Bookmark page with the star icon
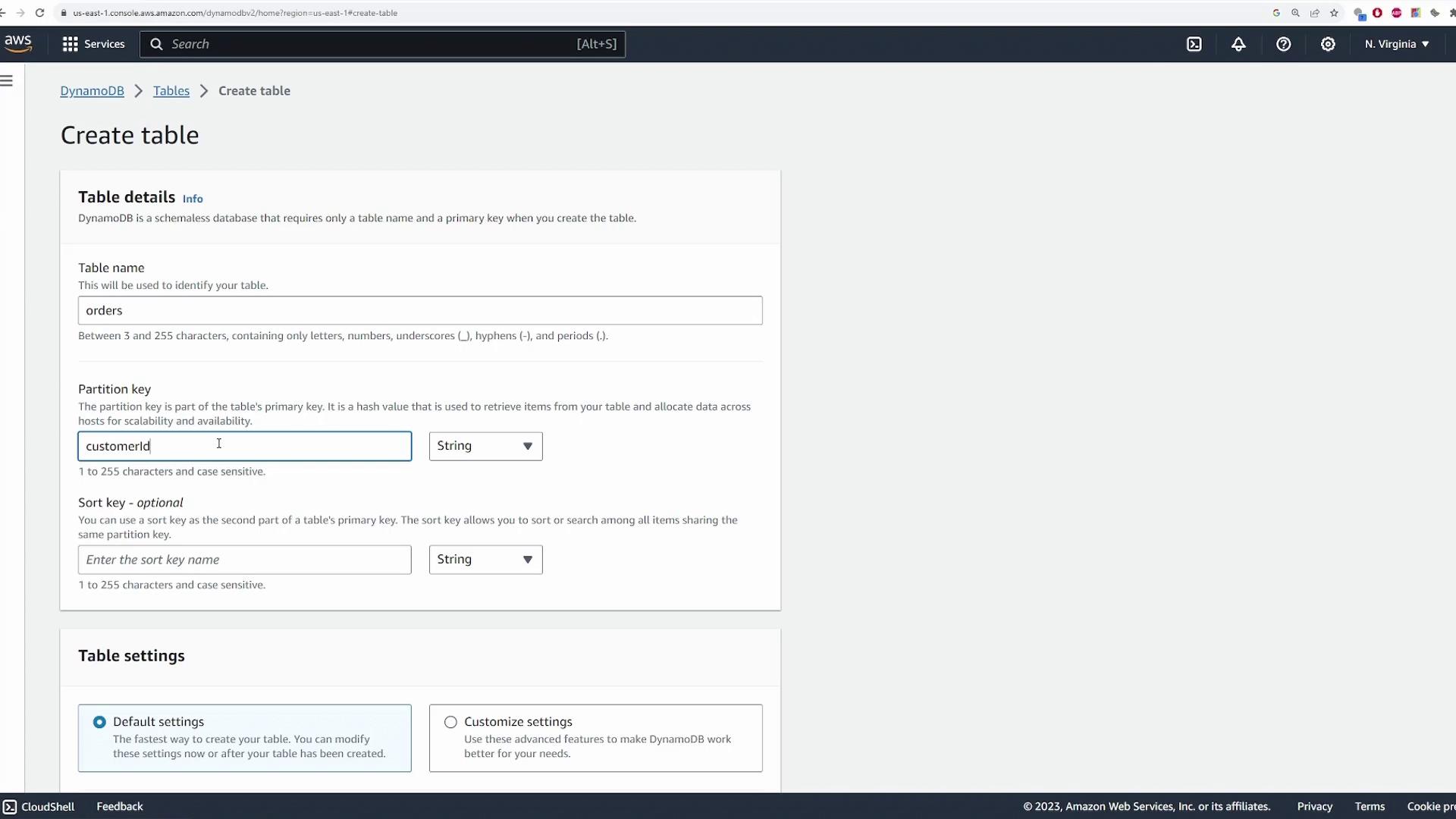 pos(1334,13)
